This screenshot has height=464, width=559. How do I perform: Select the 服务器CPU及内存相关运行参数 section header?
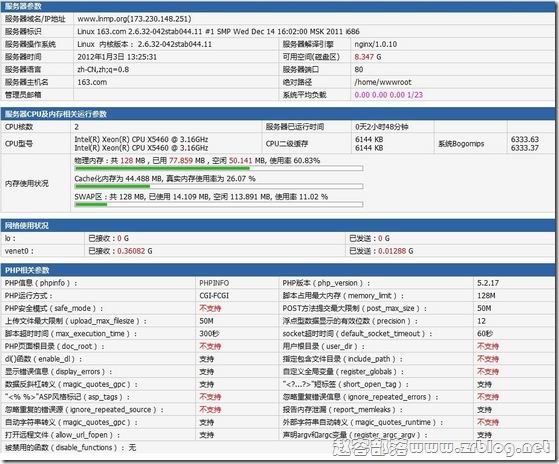point(277,114)
